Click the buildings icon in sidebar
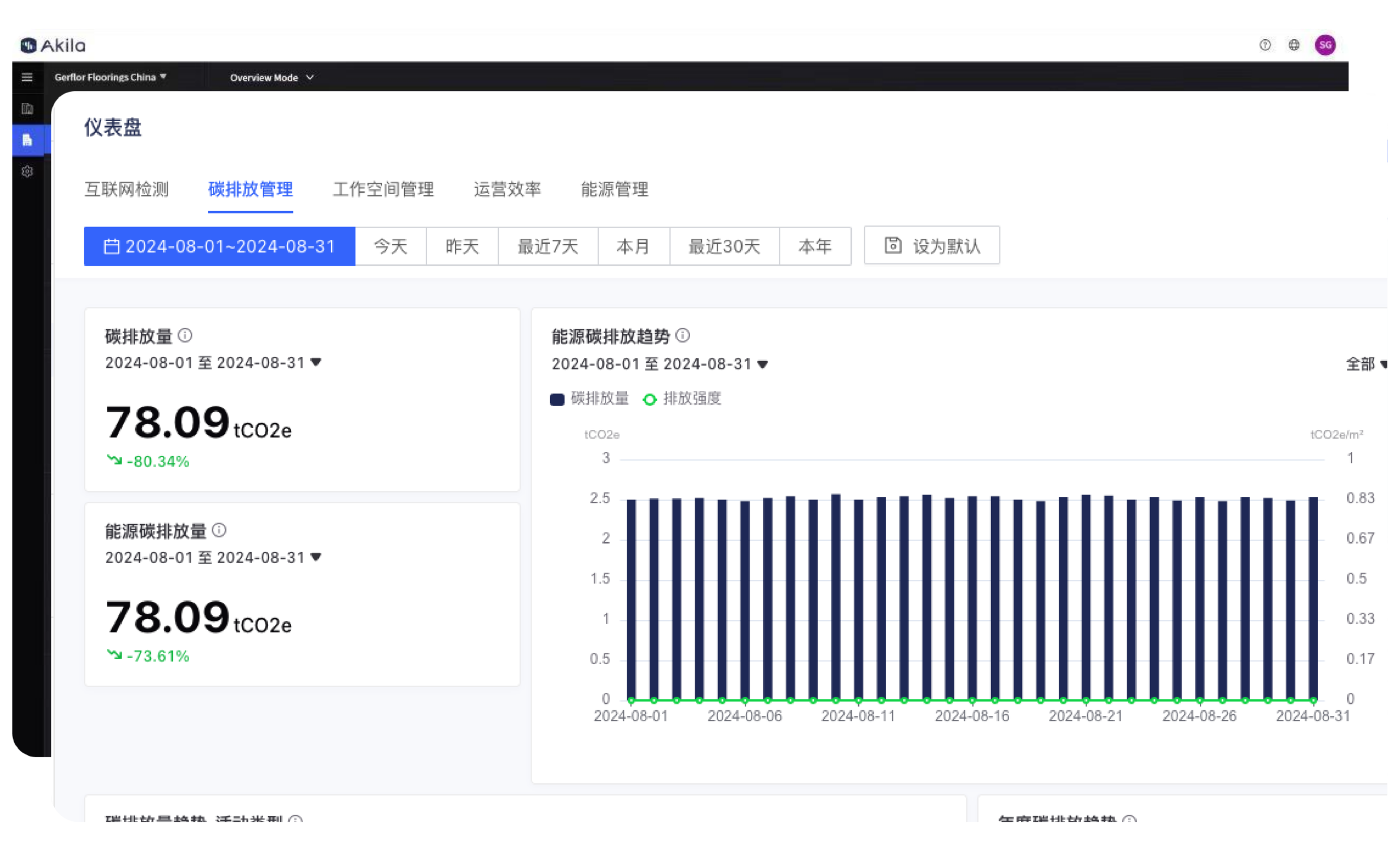Screen dimensions: 1400x848 [x=27, y=108]
